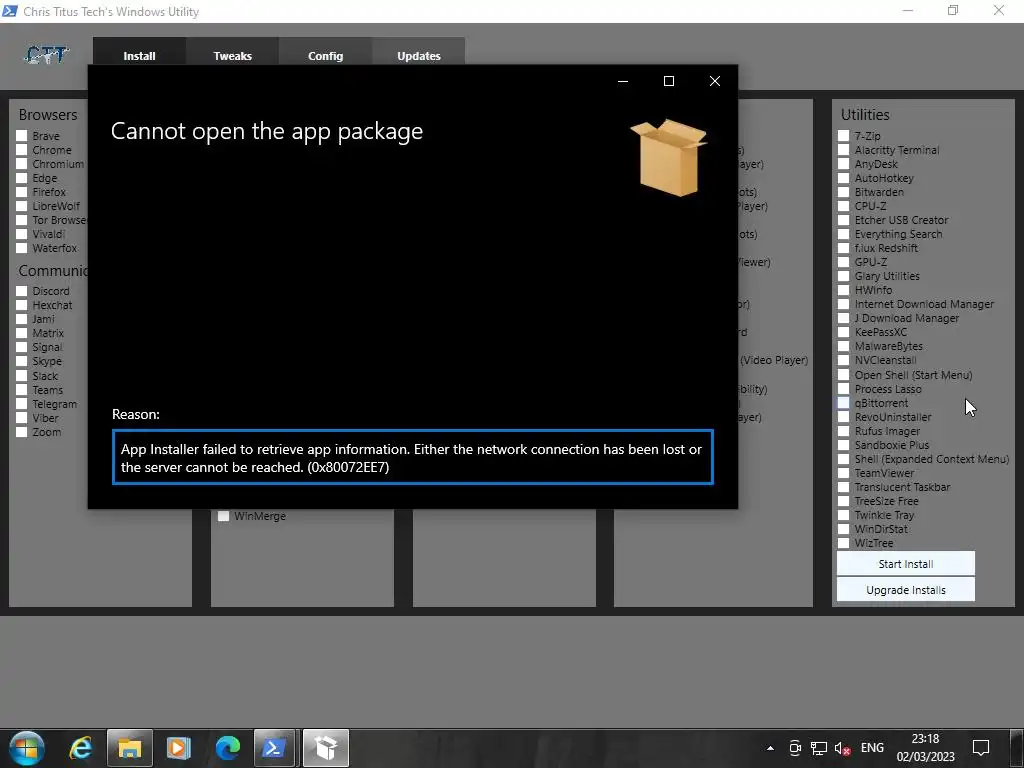1024x768 pixels.
Task: Open Windows Media Player taskbar icon
Action: [178, 748]
